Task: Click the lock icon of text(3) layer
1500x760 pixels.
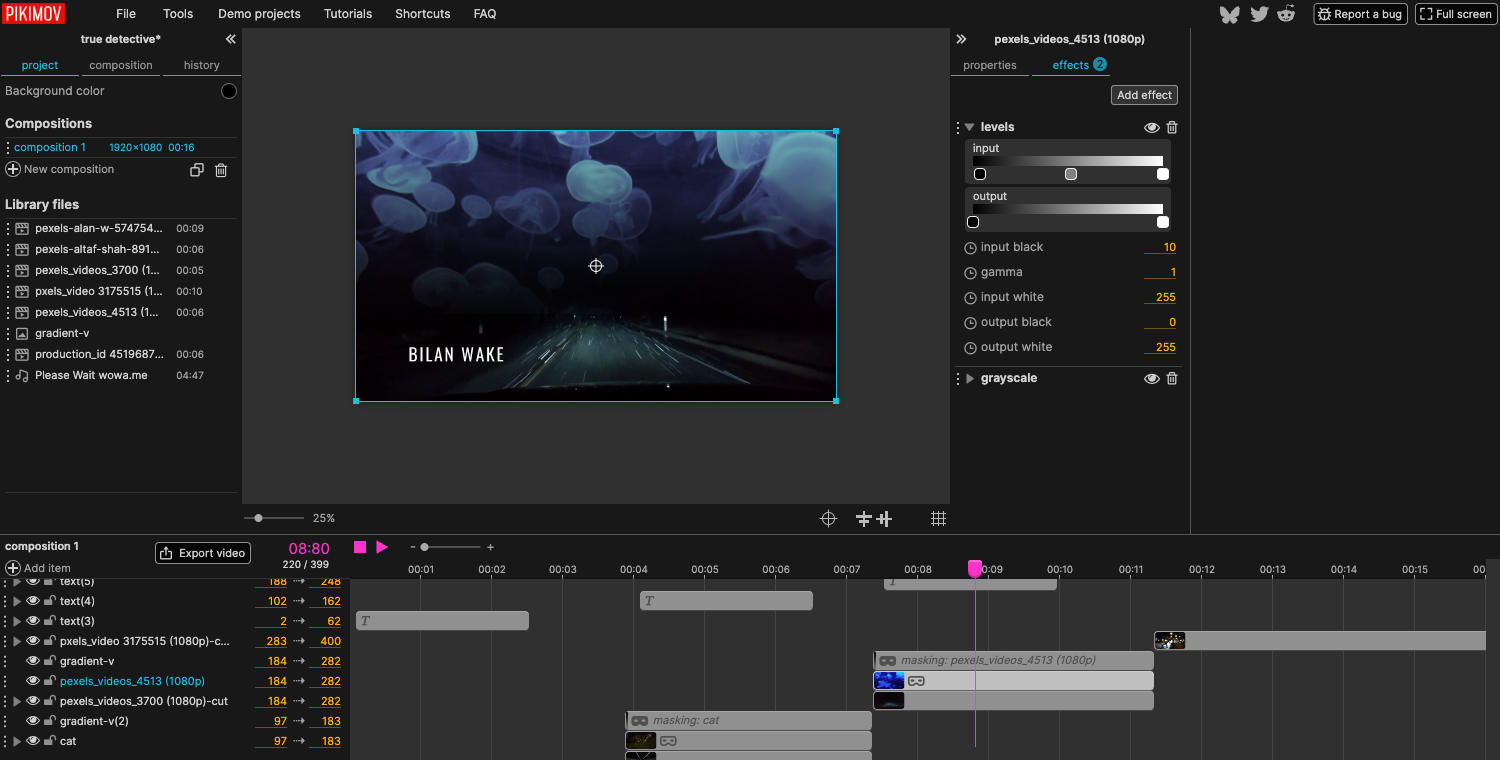Action: click(x=49, y=621)
